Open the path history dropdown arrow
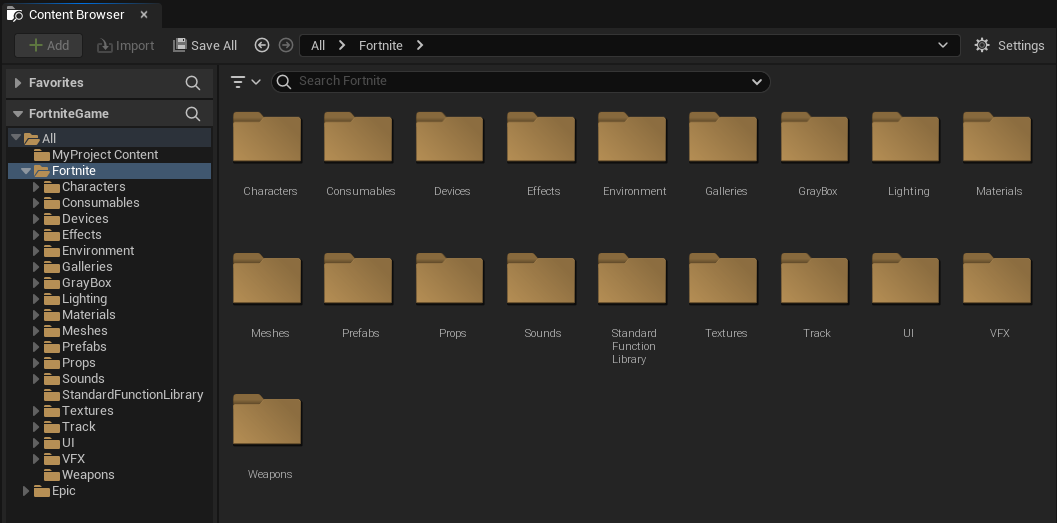1057x523 pixels. point(943,45)
